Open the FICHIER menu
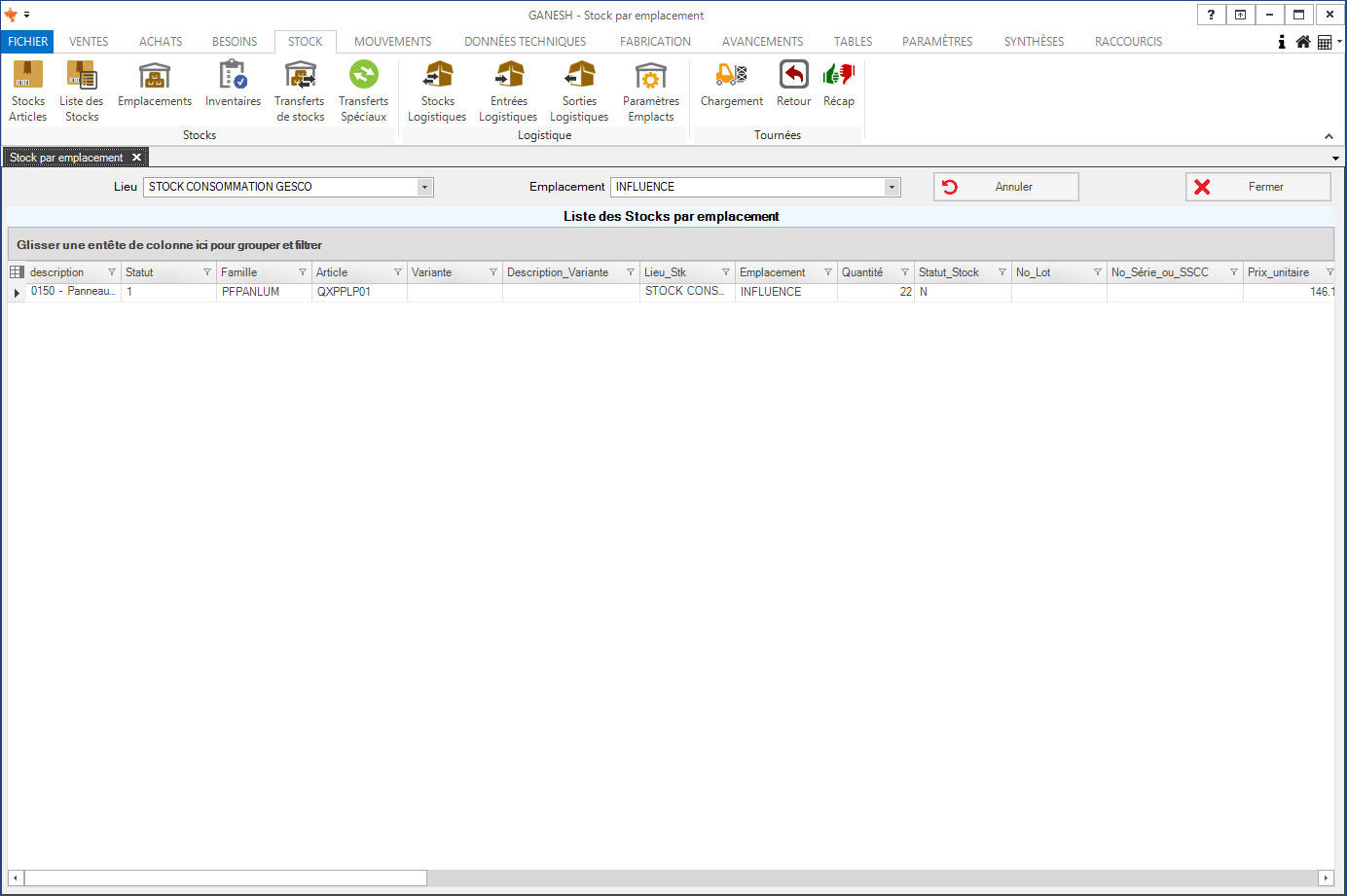Viewport: 1347px width, 896px height. tap(27, 42)
